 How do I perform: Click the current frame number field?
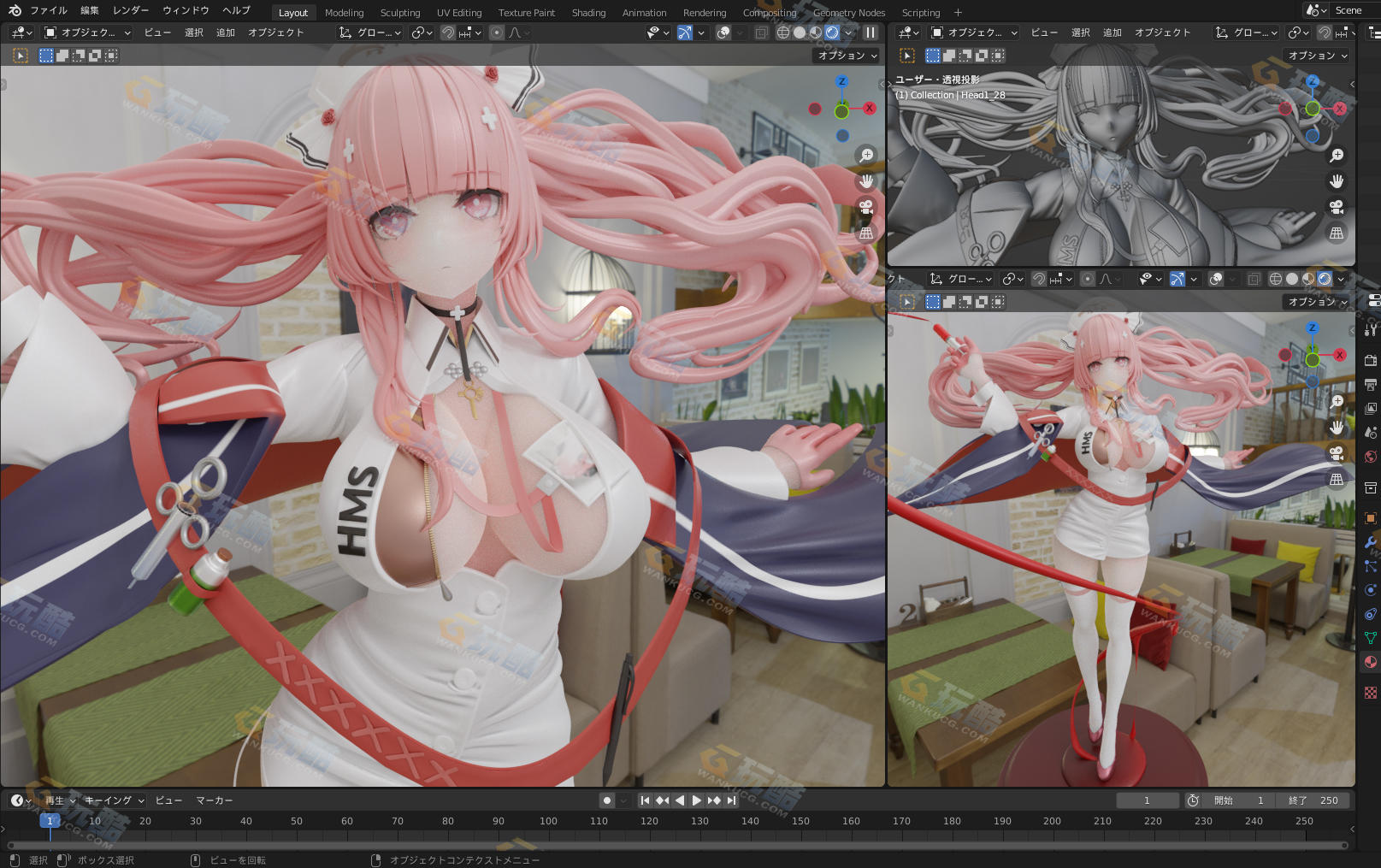pyautogui.click(x=1148, y=800)
